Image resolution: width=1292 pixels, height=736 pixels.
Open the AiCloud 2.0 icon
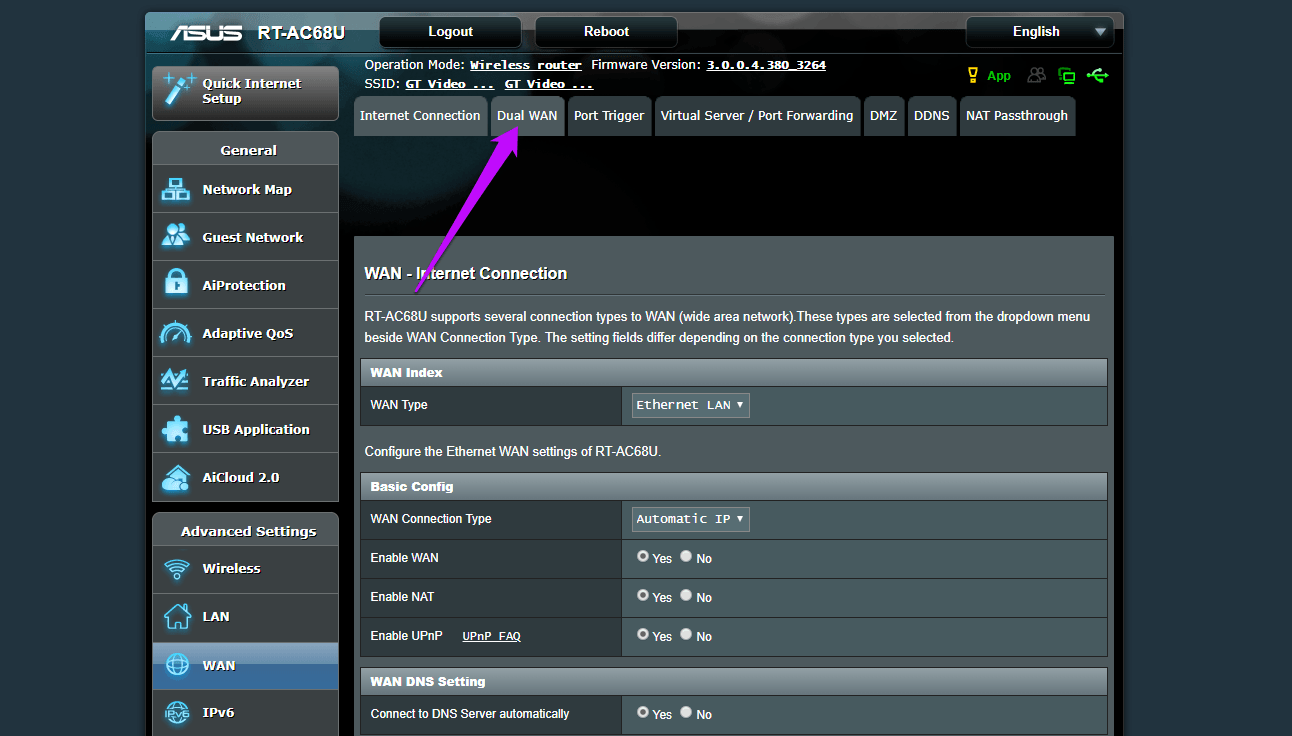tap(176, 477)
